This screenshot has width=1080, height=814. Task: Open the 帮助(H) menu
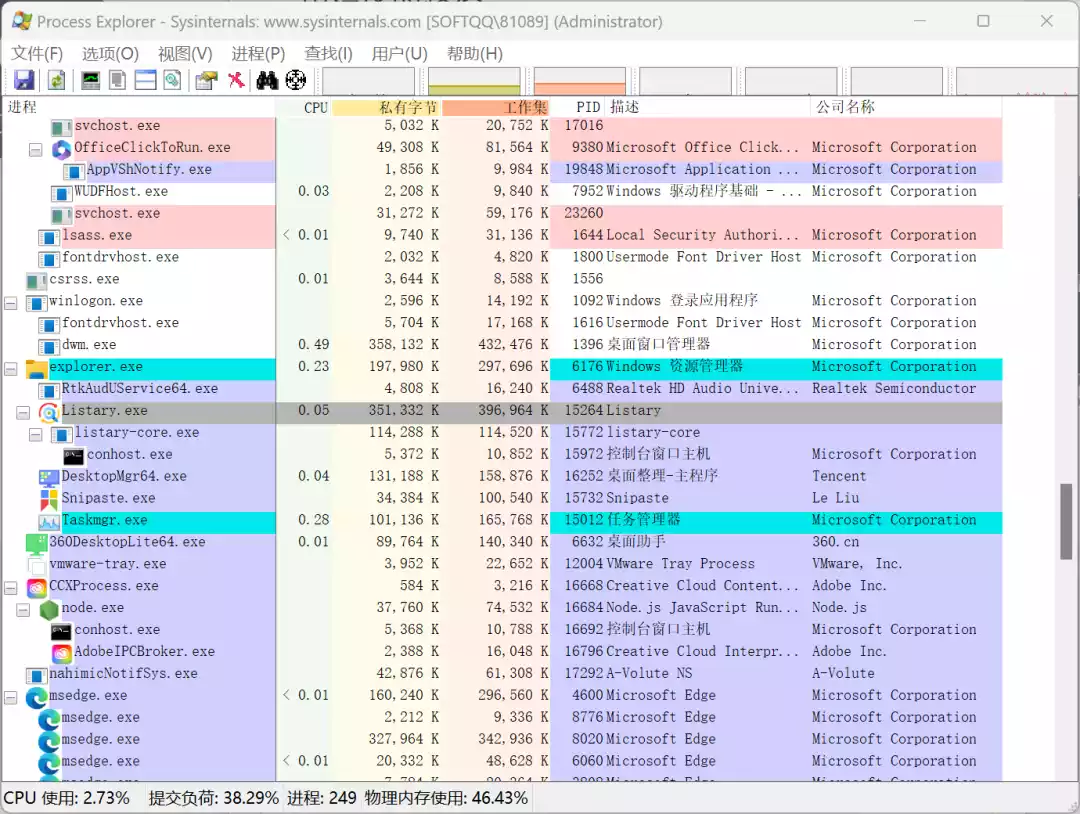point(475,54)
